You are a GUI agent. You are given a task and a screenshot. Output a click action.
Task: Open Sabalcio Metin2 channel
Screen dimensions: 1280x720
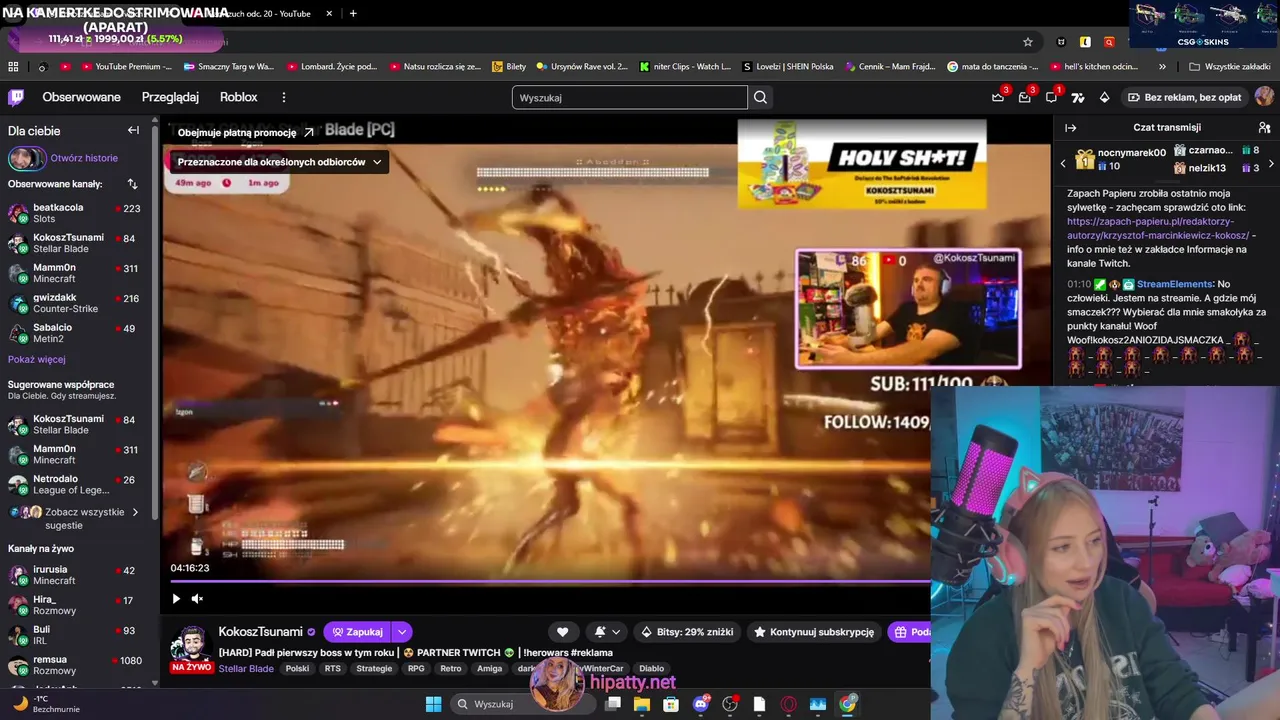(x=76, y=333)
